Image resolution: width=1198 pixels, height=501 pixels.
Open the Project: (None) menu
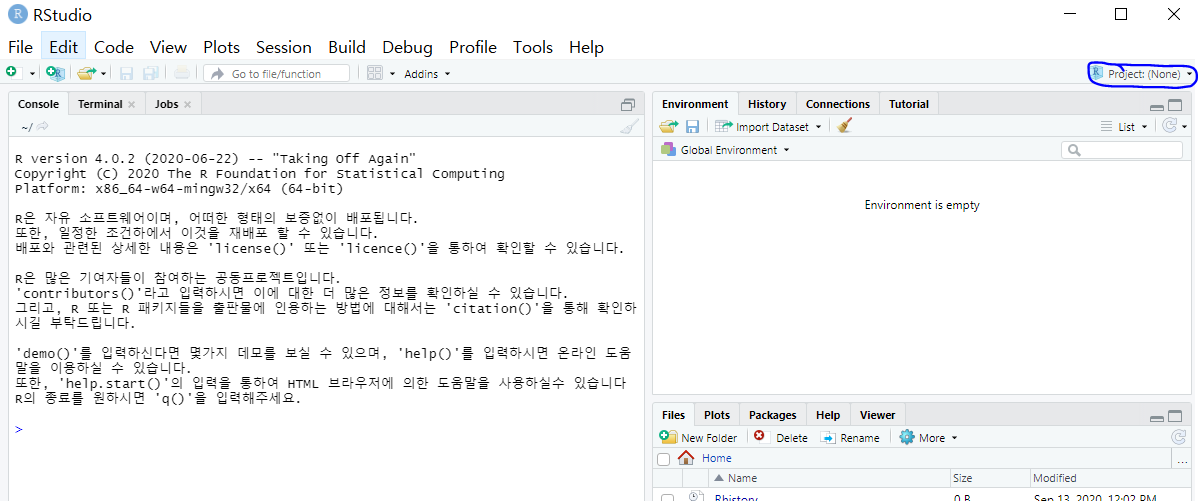click(x=1142, y=74)
